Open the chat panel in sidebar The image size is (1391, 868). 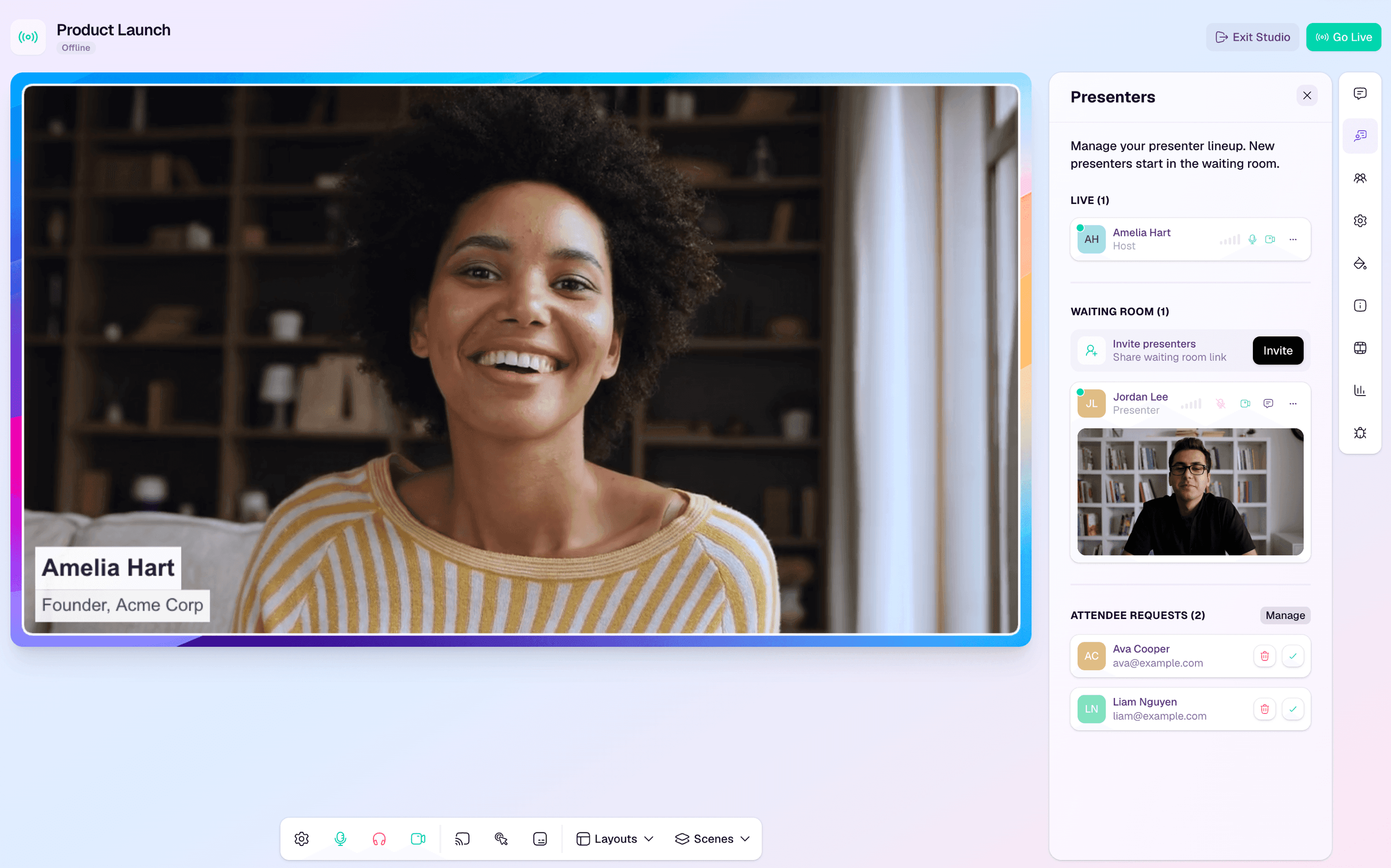tap(1360, 93)
